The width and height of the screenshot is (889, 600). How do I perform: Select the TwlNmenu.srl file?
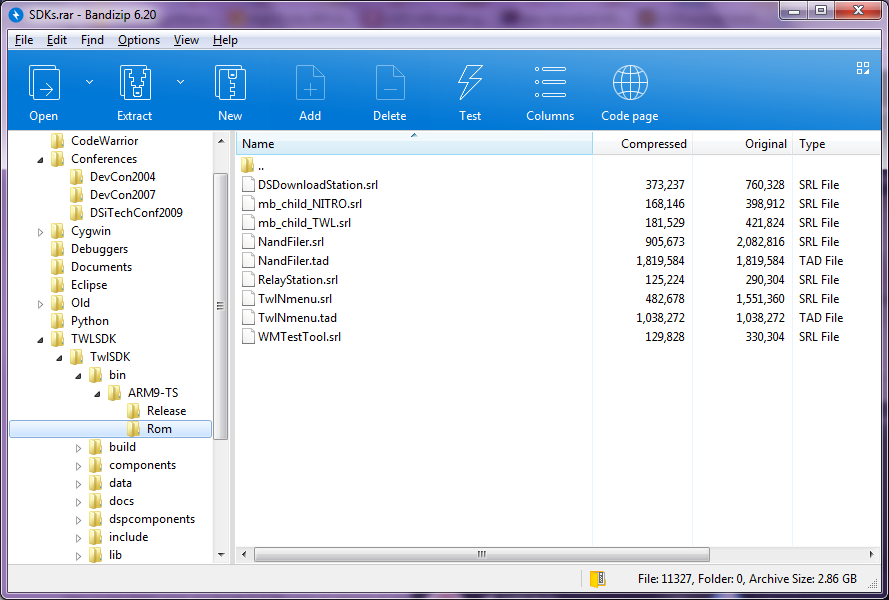coord(295,298)
